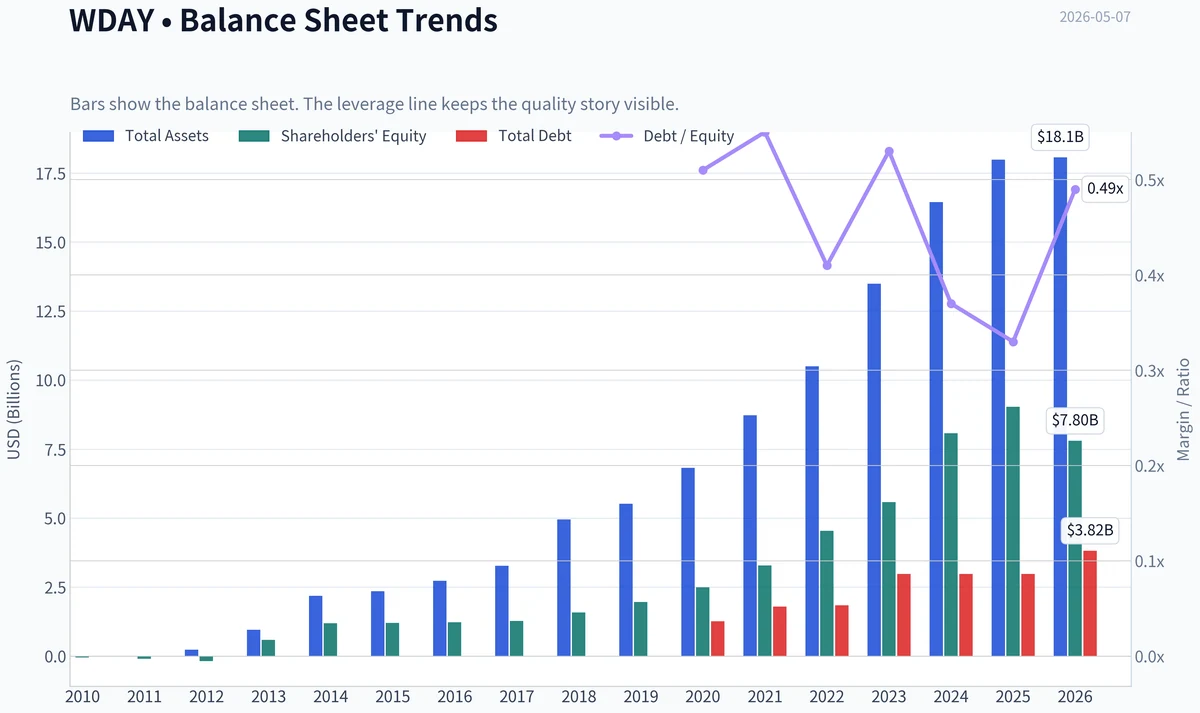Image resolution: width=1200 pixels, height=713 pixels.
Task: Click the red Total Debt legend swatch
Action: coord(470,136)
